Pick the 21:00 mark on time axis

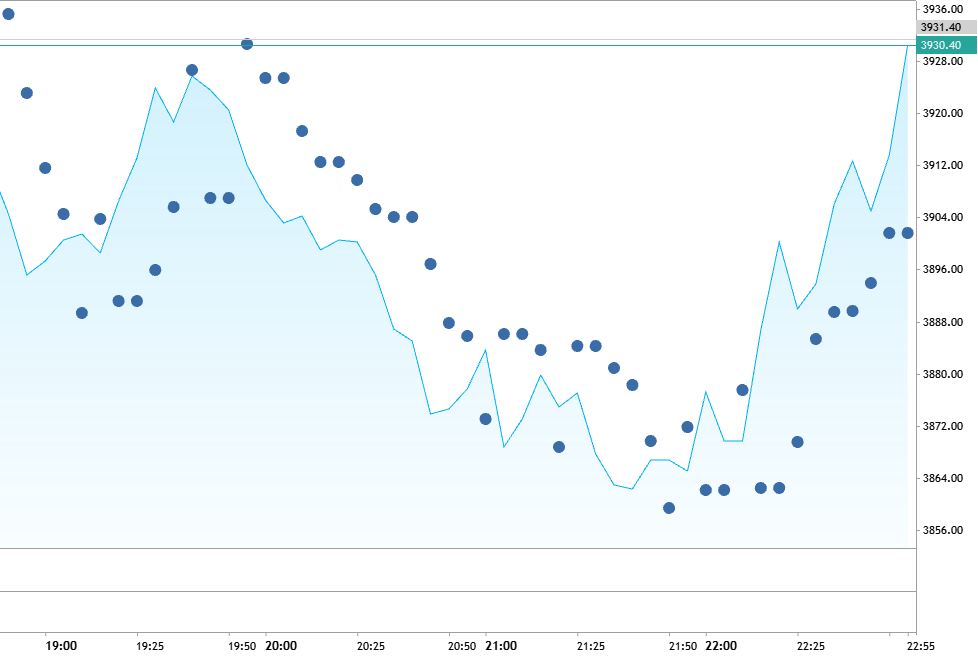[501, 646]
